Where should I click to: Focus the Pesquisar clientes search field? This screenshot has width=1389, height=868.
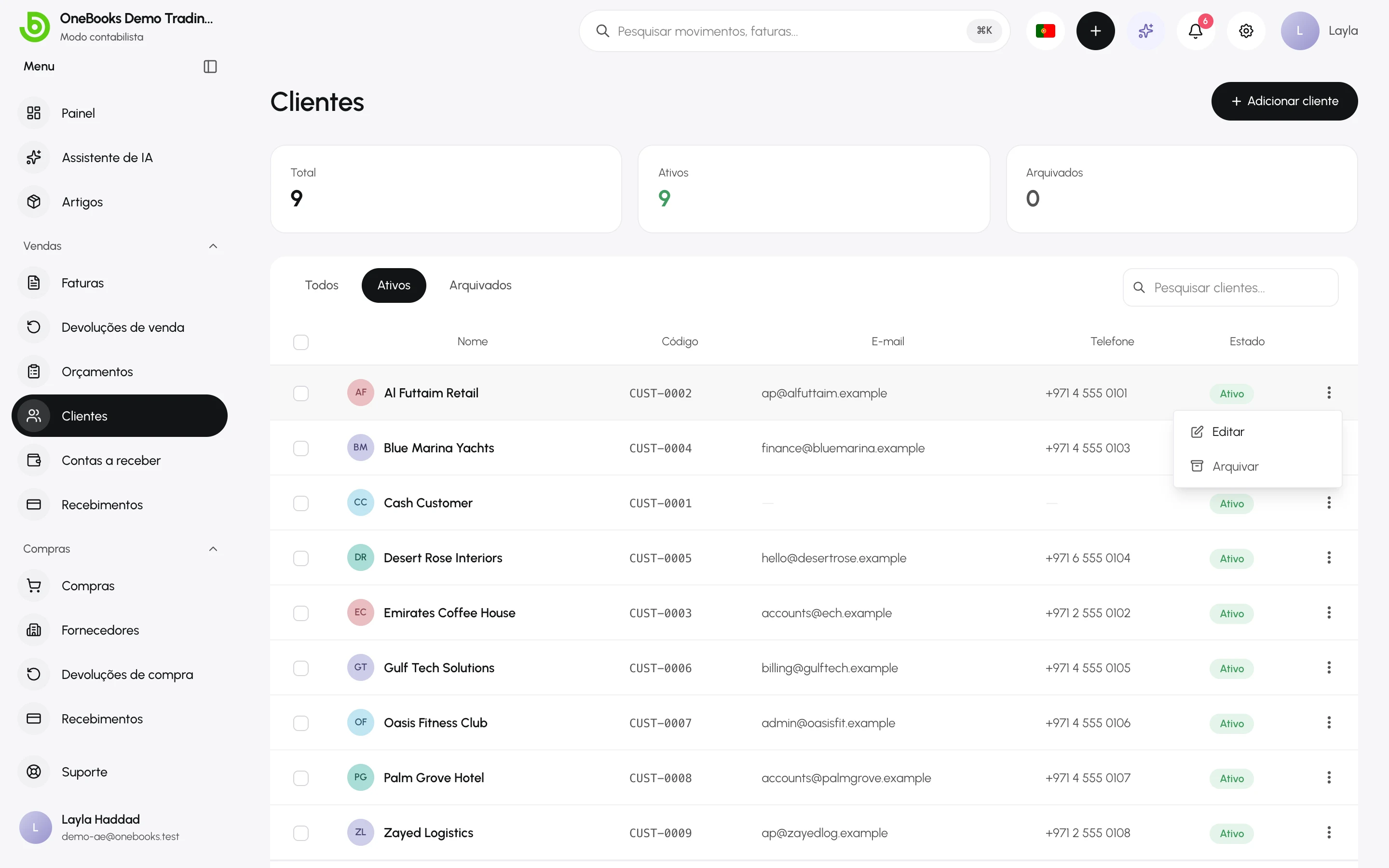click(x=1231, y=287)
